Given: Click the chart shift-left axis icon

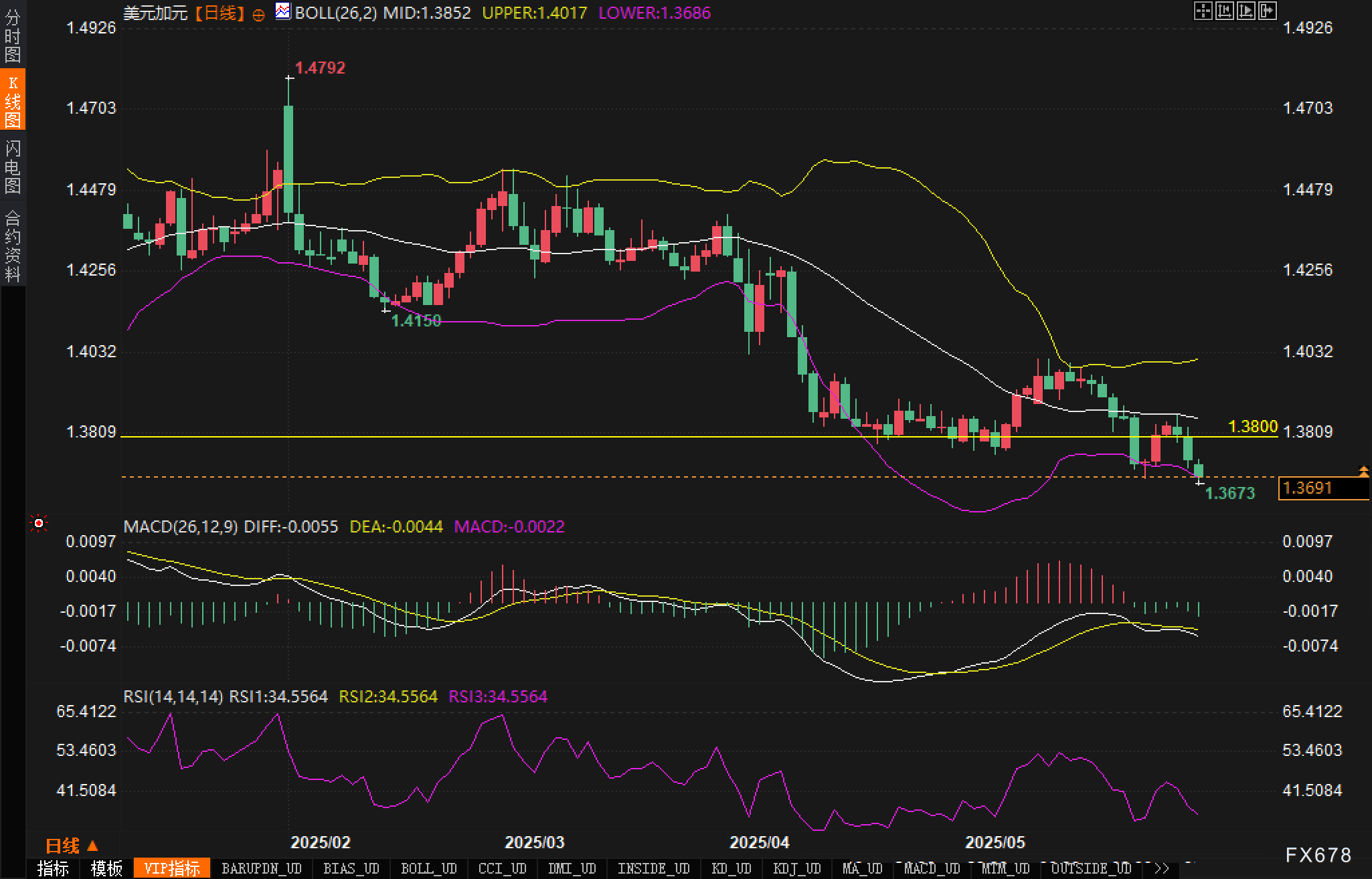Looking at the screenshot, I should click(1224, 11).
